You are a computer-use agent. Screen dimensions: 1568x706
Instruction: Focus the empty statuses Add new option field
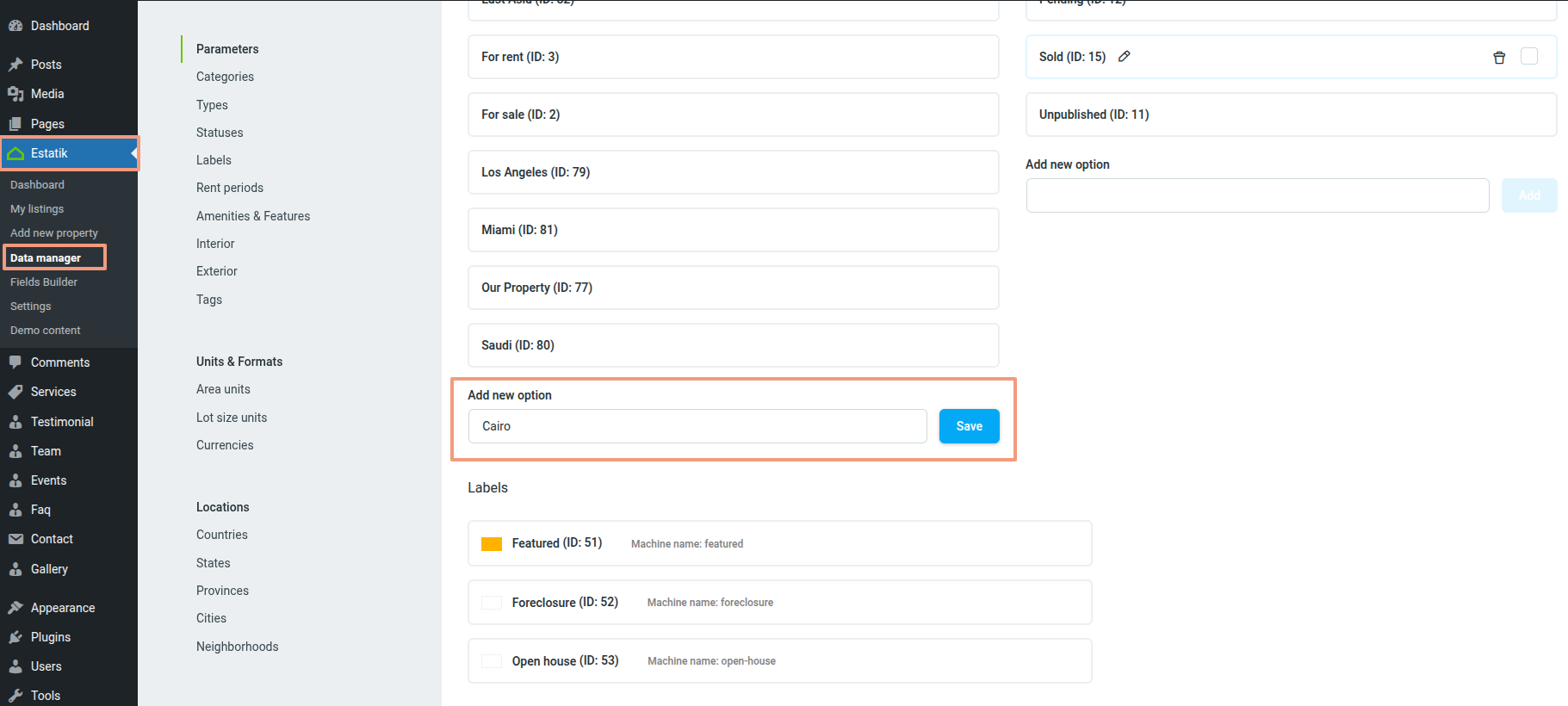tap(1257, 195)
